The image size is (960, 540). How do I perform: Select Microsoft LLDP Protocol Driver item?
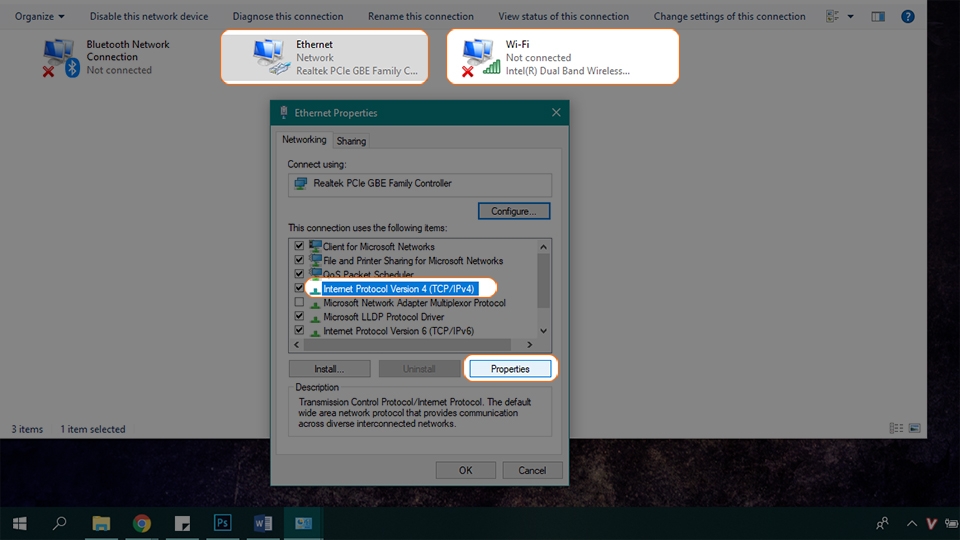pyautogui.click(x=383, y=317)
